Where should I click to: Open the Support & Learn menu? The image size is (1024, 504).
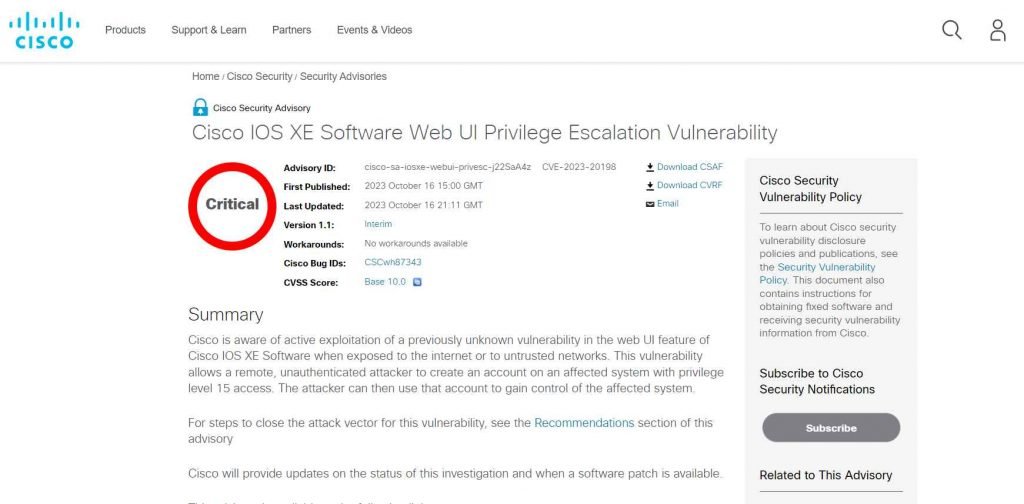(x=208, y=30)
